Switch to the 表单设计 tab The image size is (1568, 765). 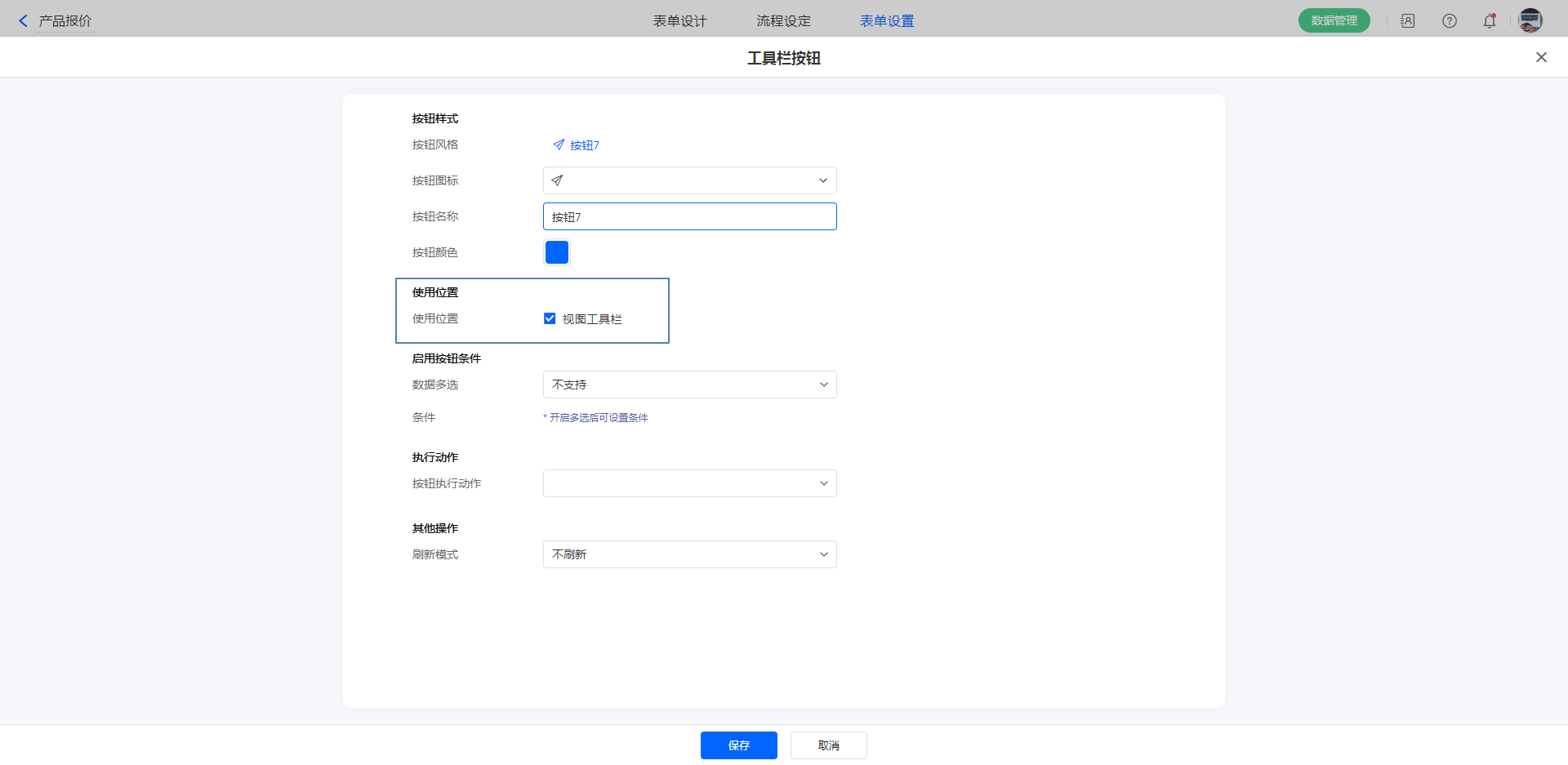[x=679, y=21]
